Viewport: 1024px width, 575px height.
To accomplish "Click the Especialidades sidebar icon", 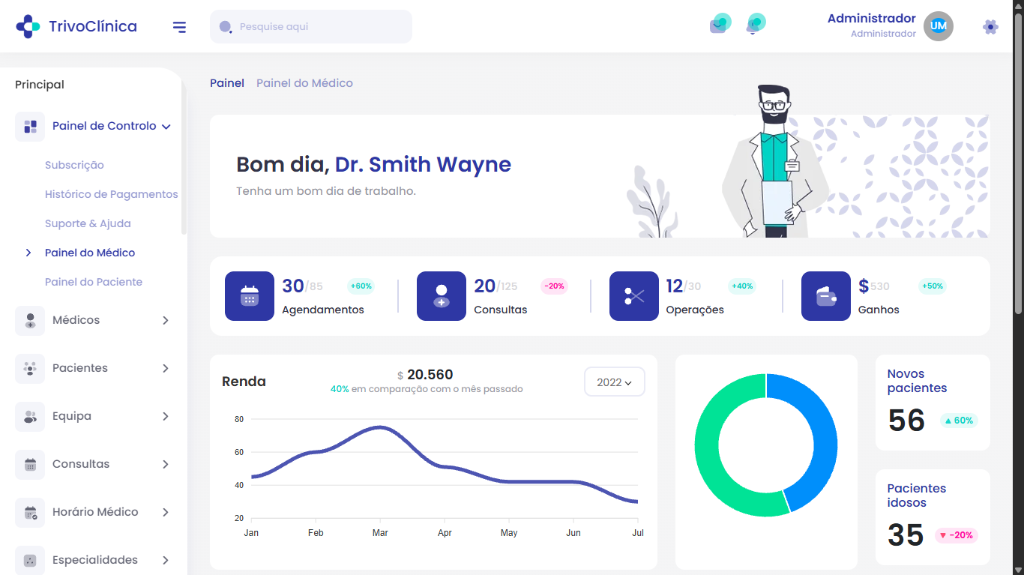I will (30, 560).
